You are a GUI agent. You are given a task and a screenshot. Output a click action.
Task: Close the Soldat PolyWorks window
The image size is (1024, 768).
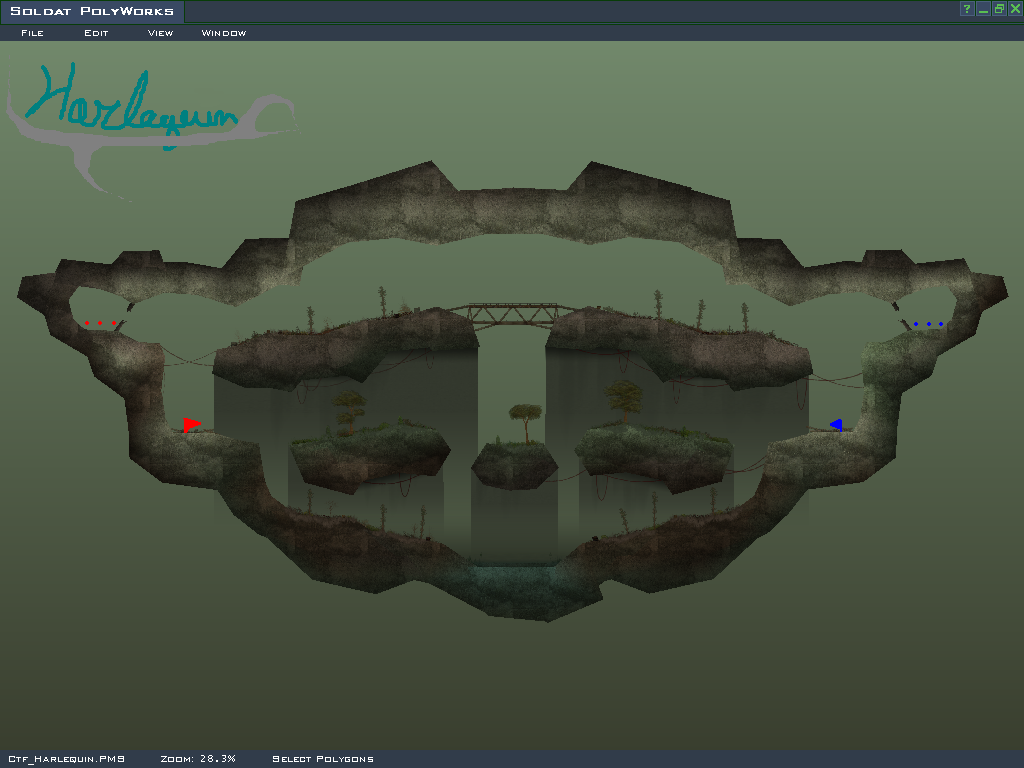1015,9
